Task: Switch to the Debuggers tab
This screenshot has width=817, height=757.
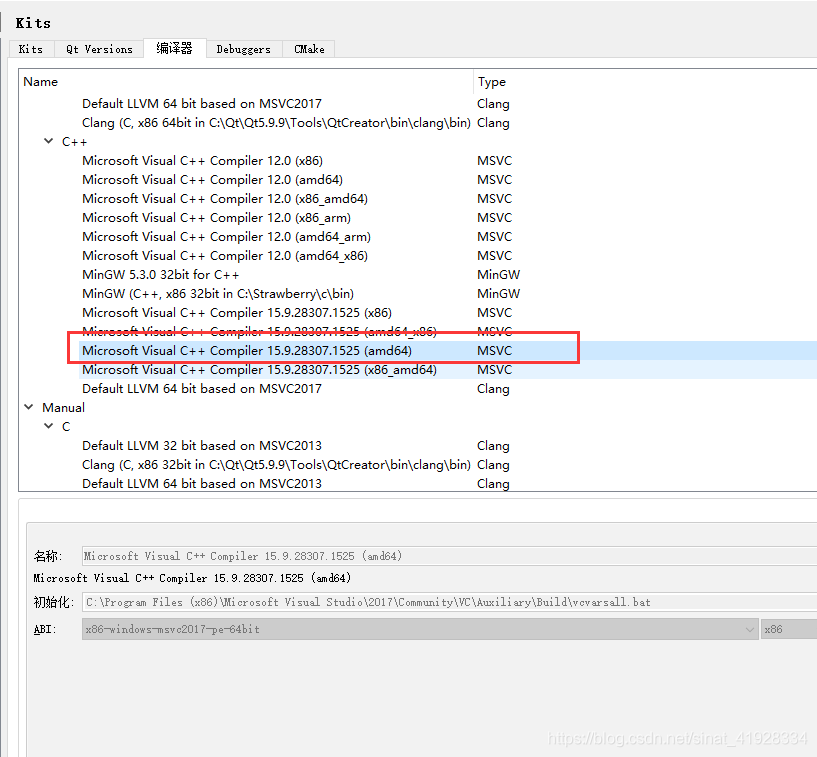Action: tap(243, 48)
